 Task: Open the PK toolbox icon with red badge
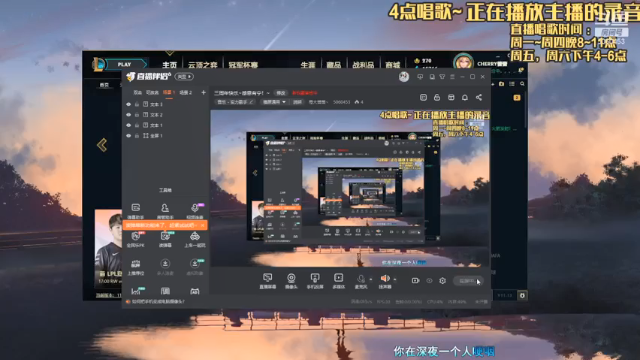(x=136, y=239)
